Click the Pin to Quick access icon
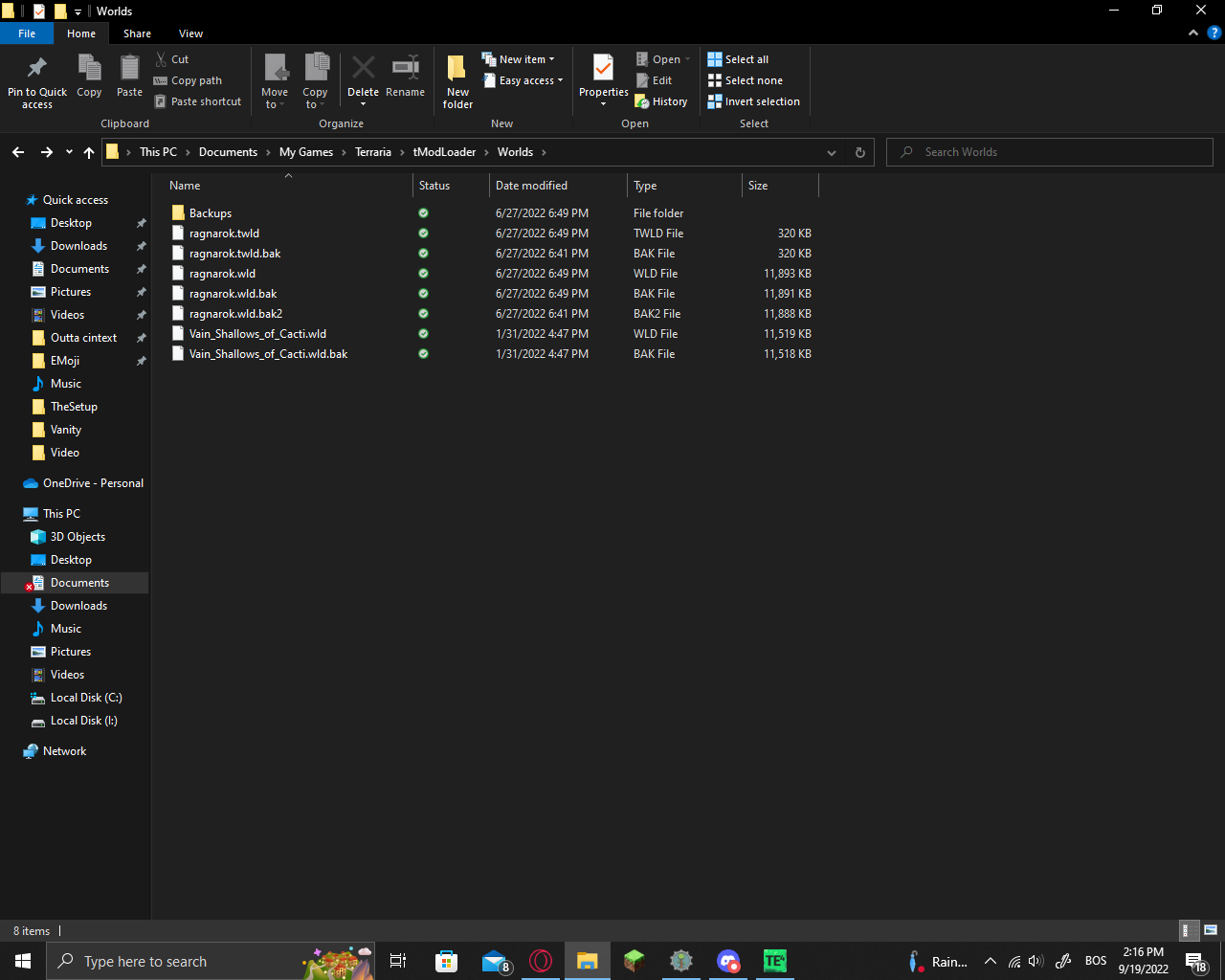This screenshot has height=980, width=1225. click(x=37, y=69)
